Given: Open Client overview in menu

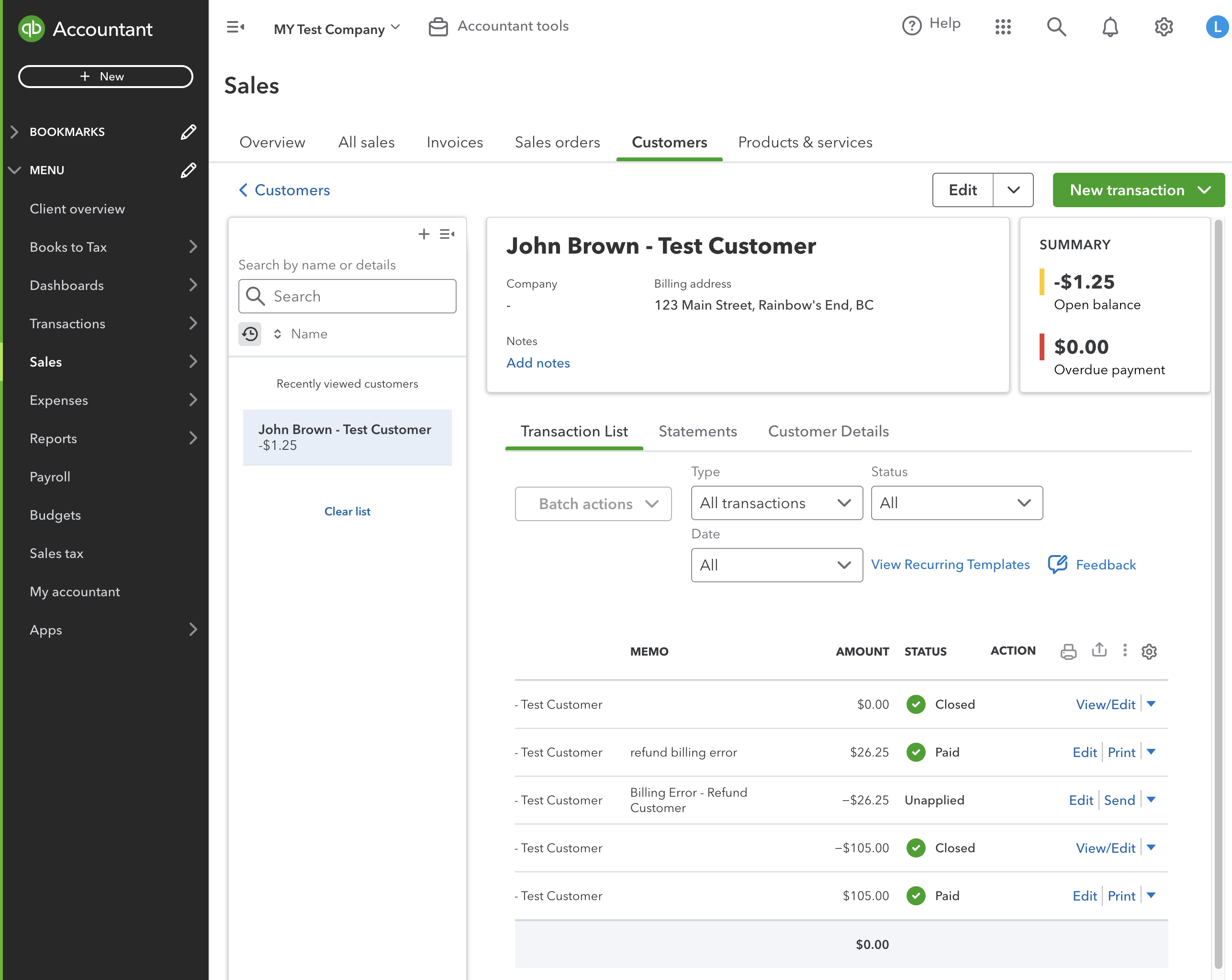Looking at the screenshot, I should pyautogui.click(x=77, y=209).
